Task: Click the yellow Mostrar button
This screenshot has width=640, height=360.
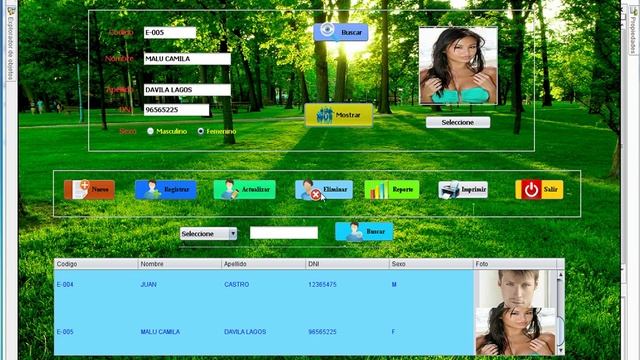Action: point(339,115)
